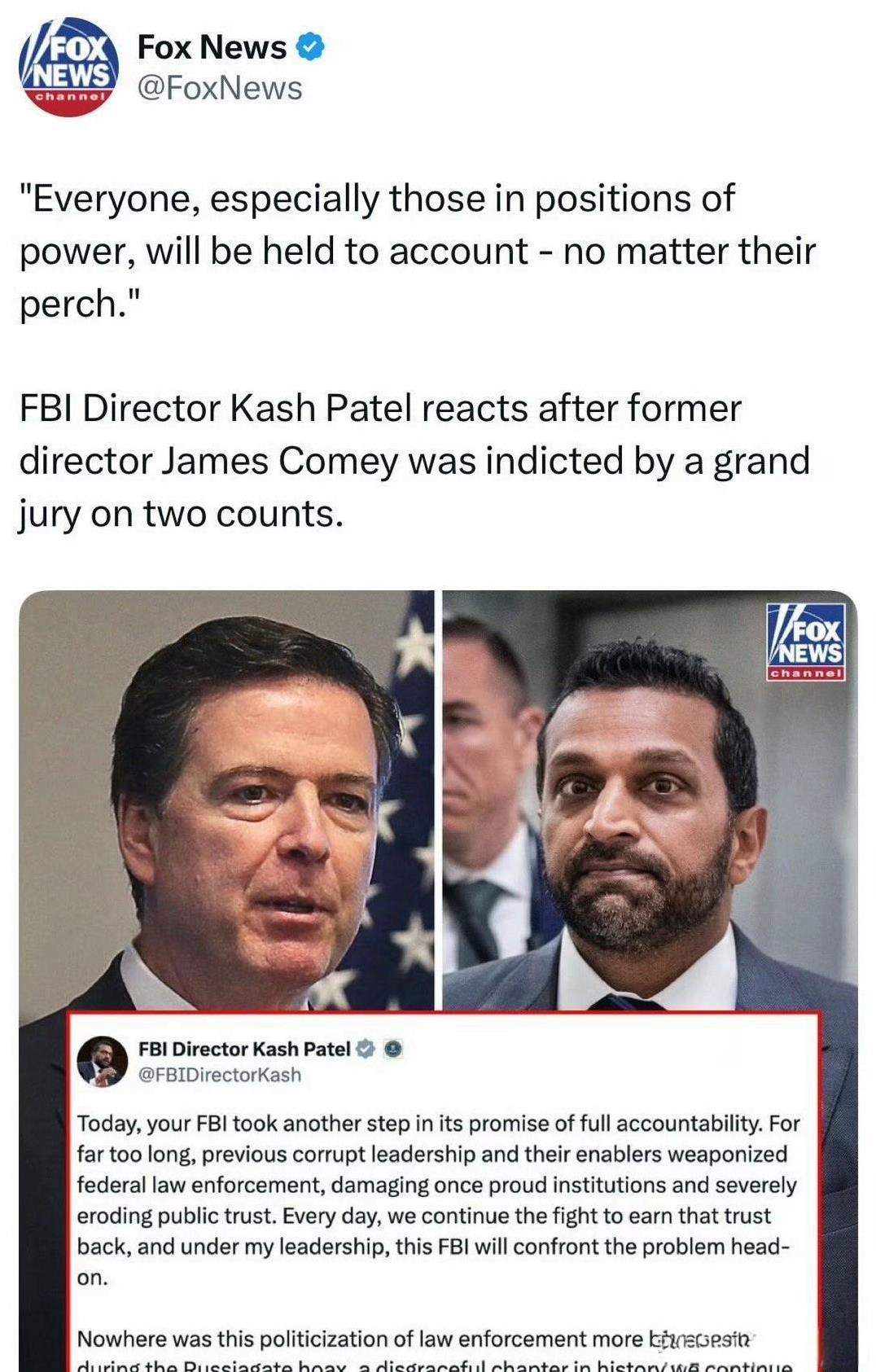Visit the @FoxNews handle
The image size is (876, 1372).
tap(220, 88)
